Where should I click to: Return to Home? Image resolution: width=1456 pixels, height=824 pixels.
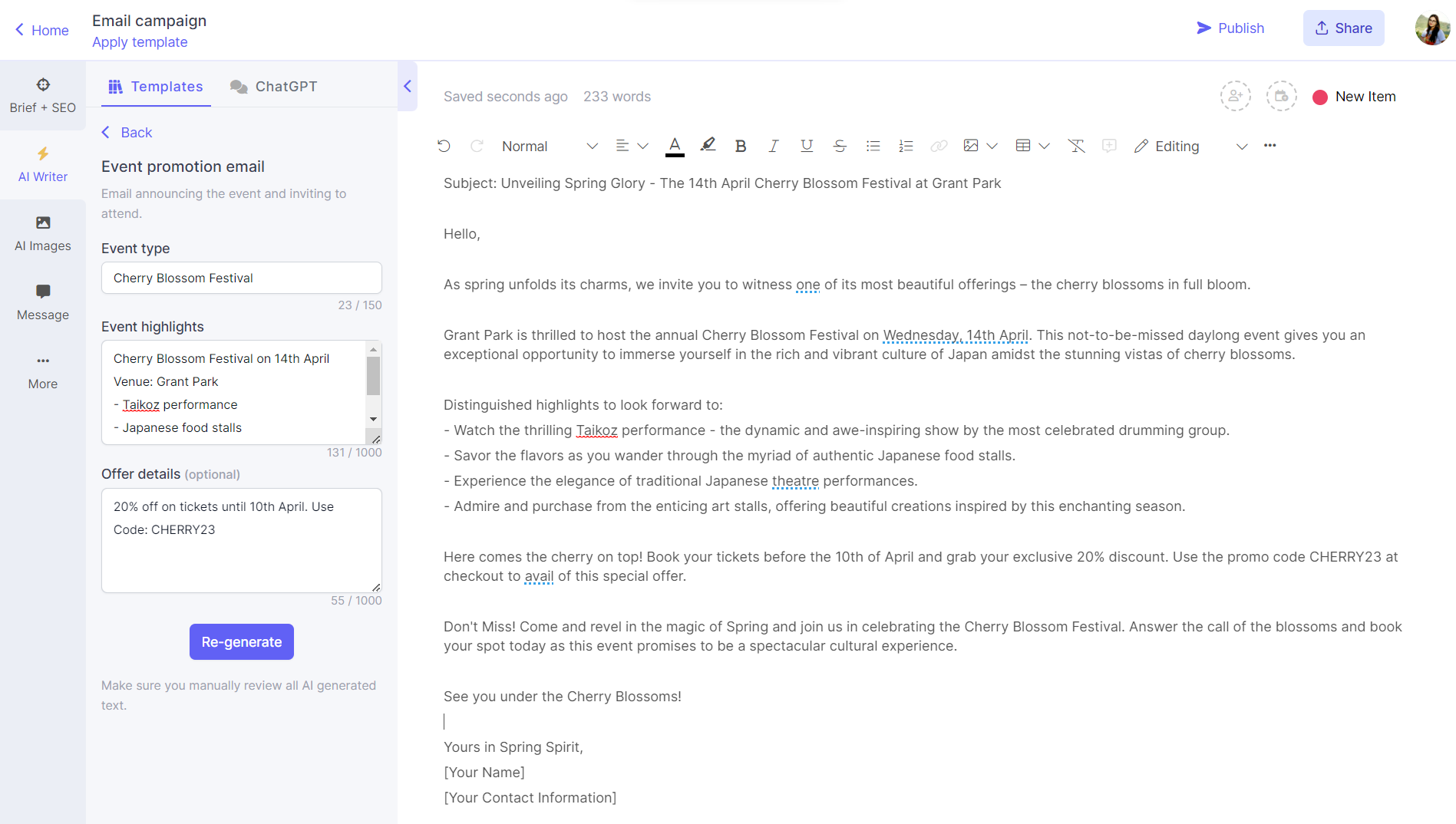(x=42, y=30)
